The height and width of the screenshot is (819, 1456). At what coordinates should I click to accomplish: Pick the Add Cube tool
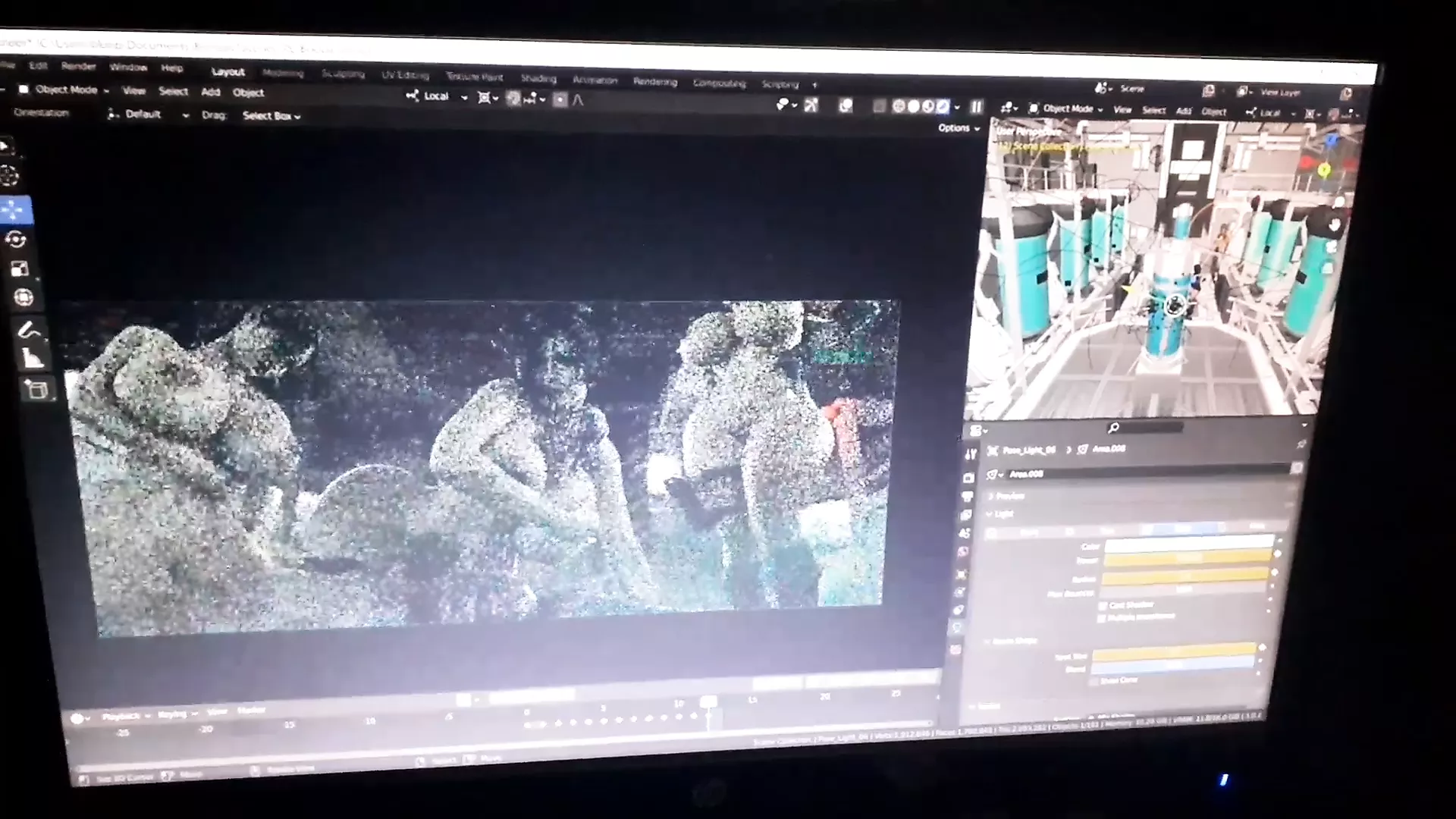[36, 391]
